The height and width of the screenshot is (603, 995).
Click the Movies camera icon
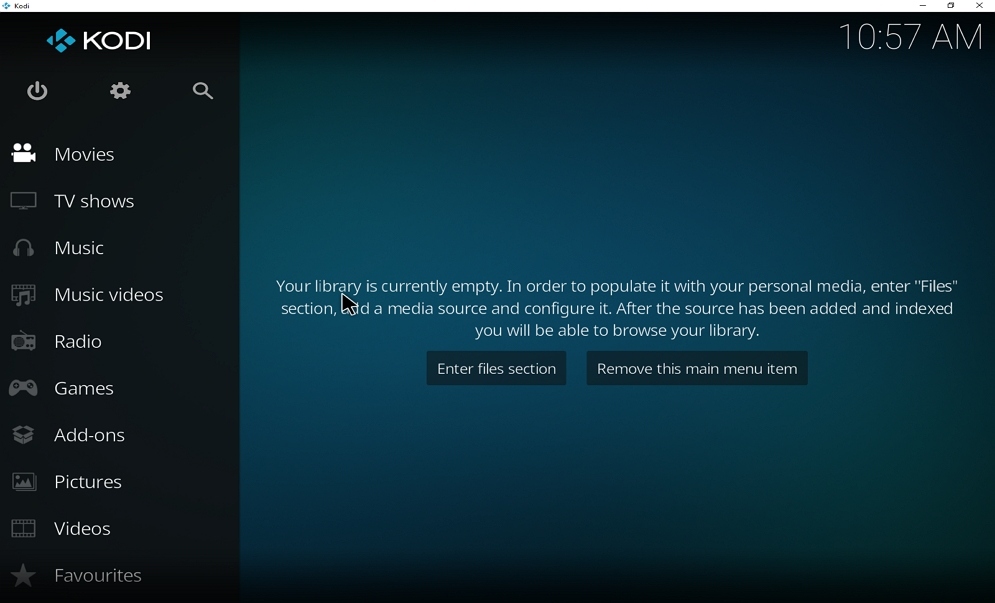[23, 153]
